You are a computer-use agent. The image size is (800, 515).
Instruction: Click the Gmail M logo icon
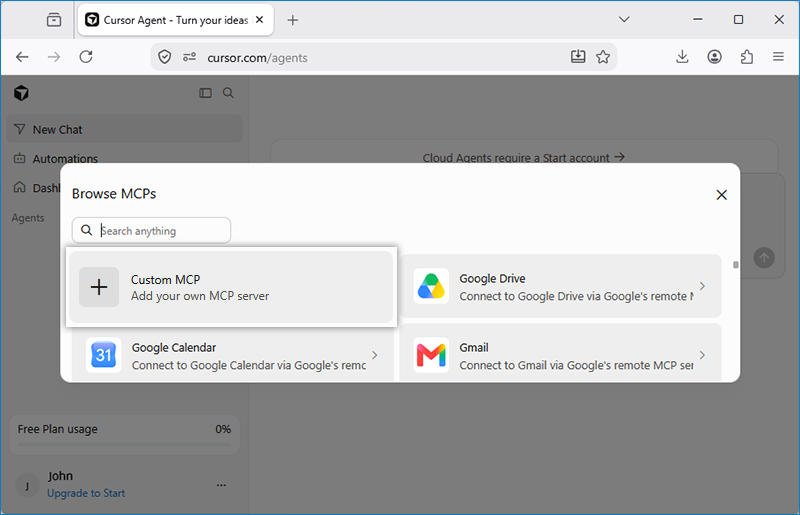[x=431, y=355]
